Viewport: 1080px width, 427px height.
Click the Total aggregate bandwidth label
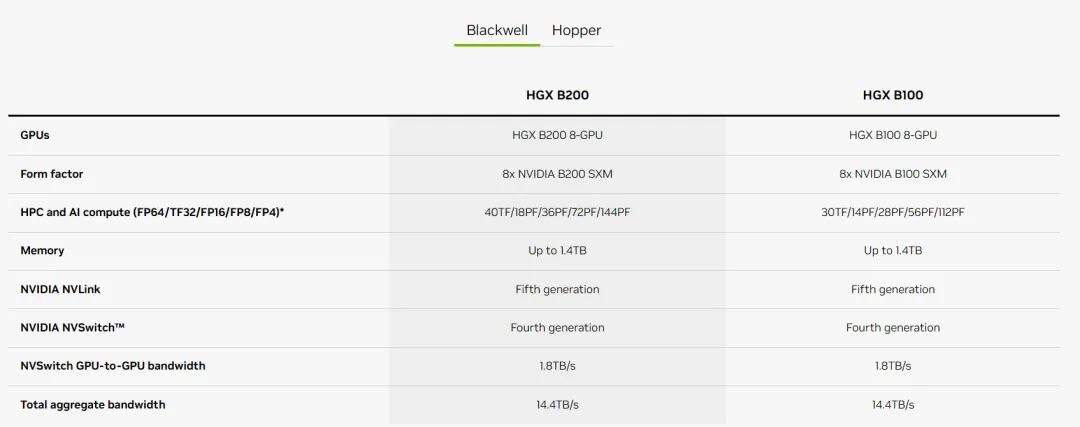[93, 404]
